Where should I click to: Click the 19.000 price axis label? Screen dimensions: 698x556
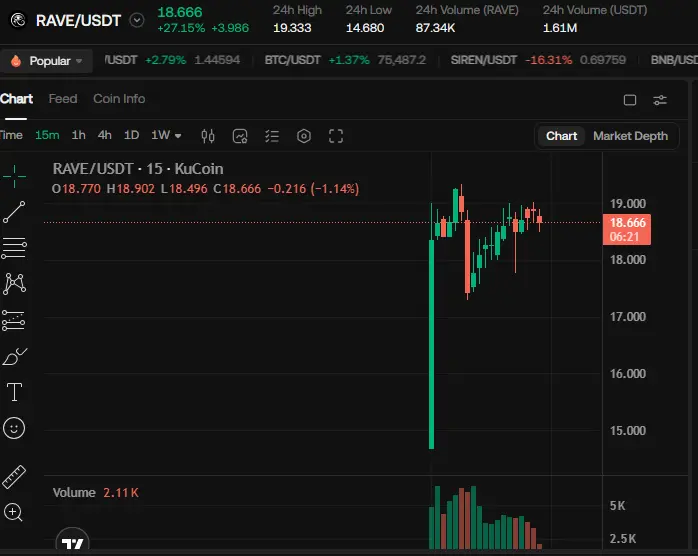(628, 203)
